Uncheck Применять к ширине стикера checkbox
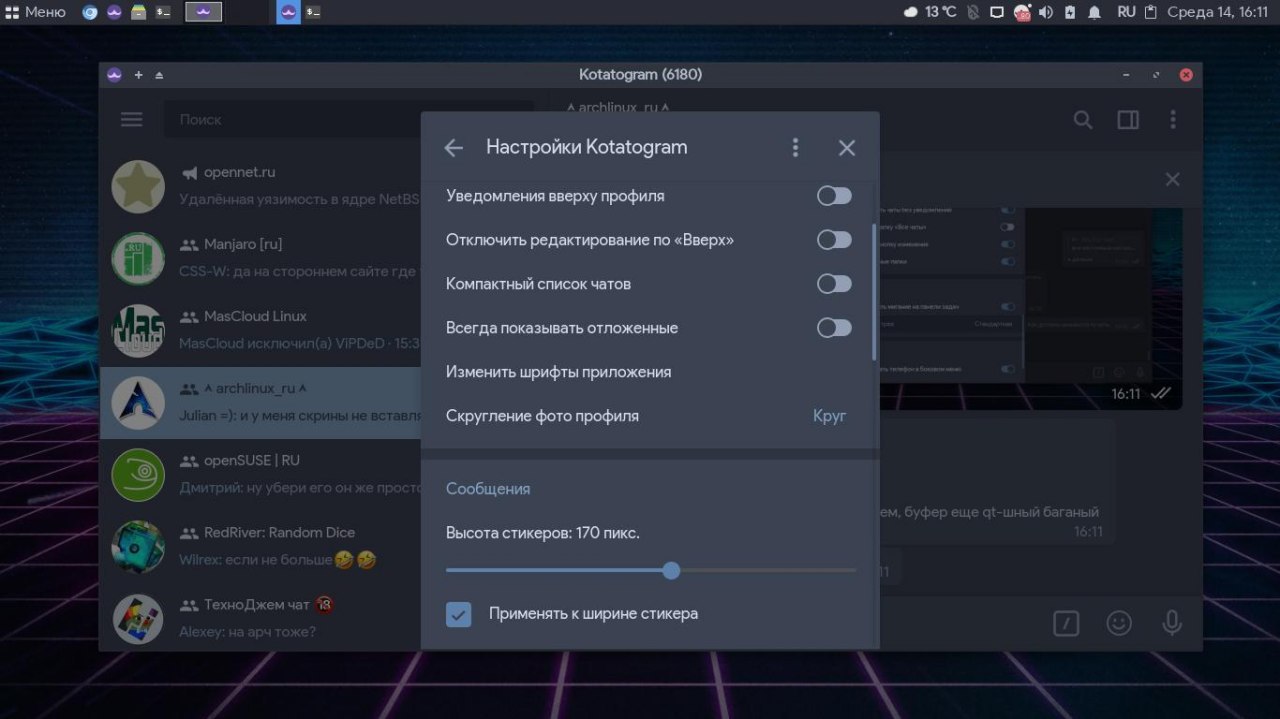The width and height of the screenshot is (1280, 719). coord(459,614)
